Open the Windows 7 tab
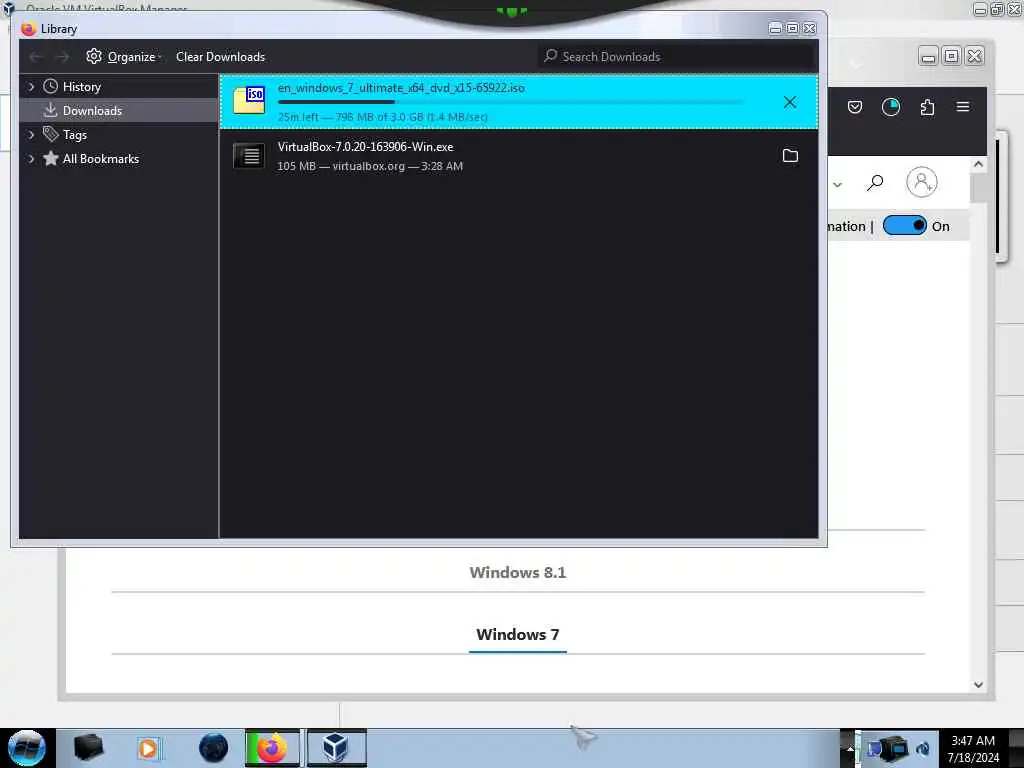This screenshot has width=1024, height=768. pos(517,634)
